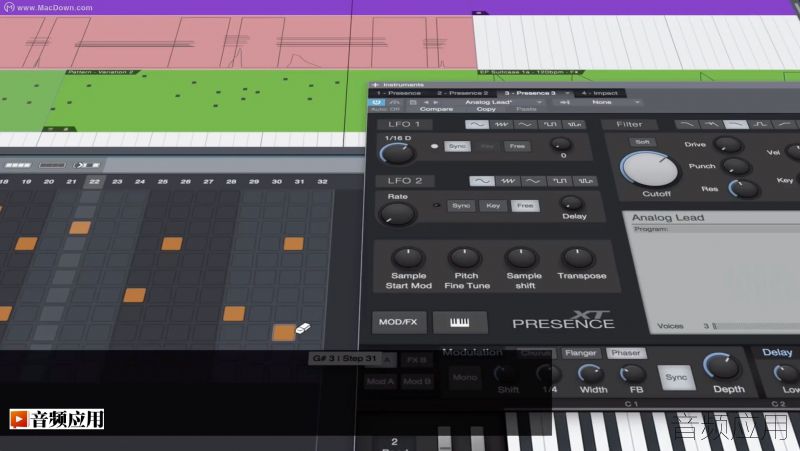Click the LFO 2 Rate knob
This screenshot has width=800, height=451.
(397, 214)
